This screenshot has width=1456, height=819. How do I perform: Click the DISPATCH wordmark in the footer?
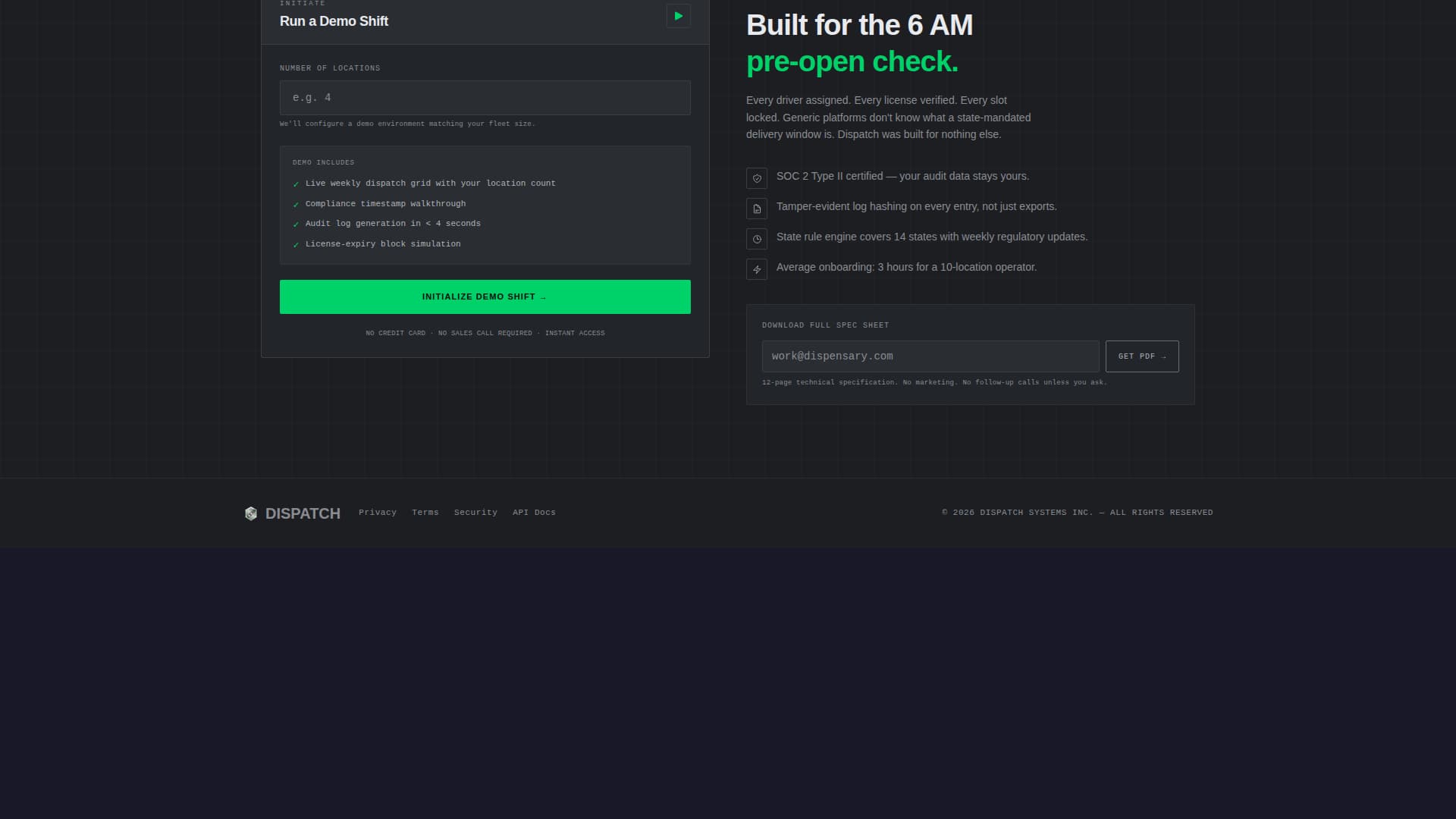coord(303,513)
